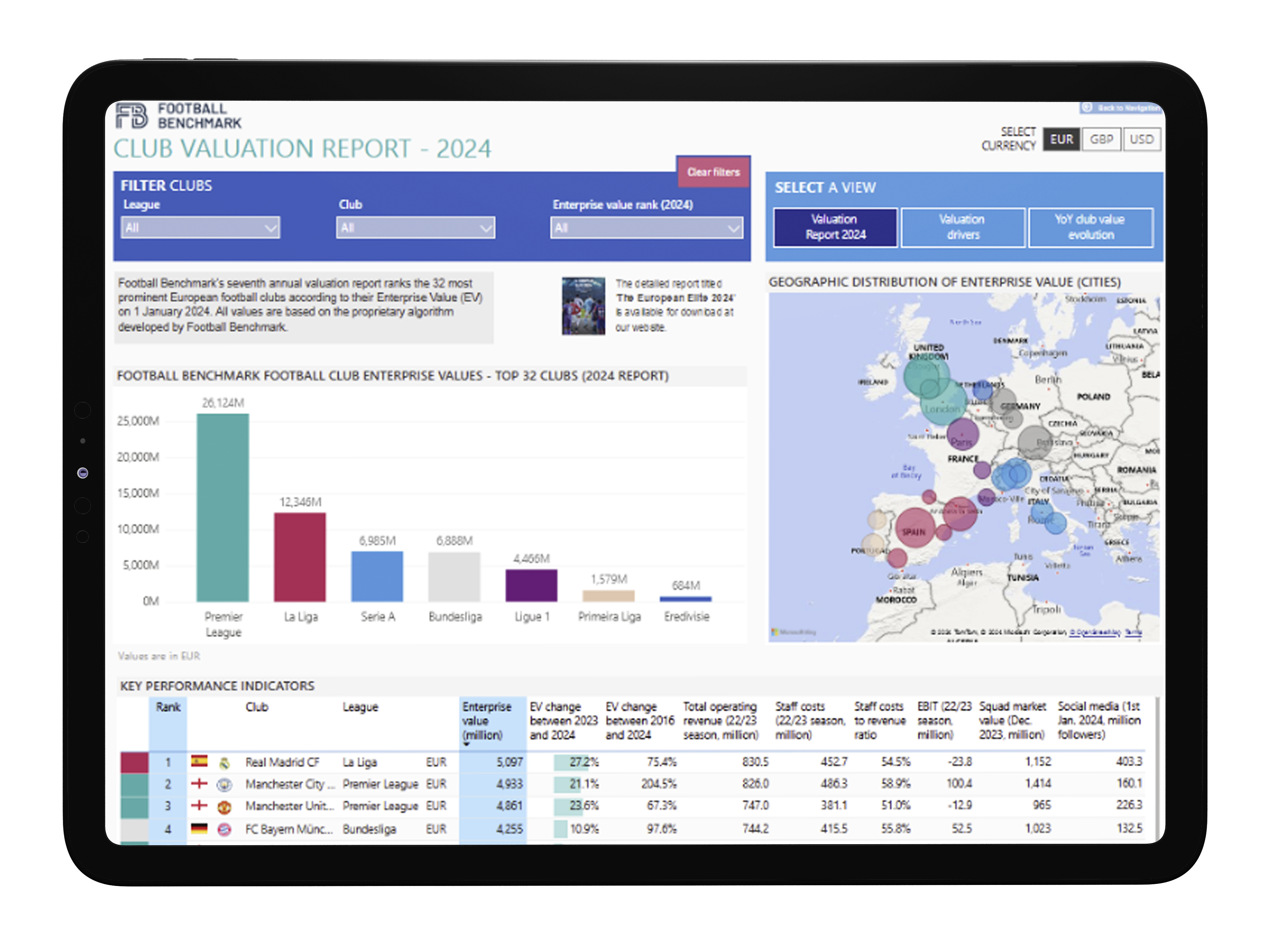1272x952 pixels.
Task: Click grey Bundesliga swatch in rank 4 row
Action: (134, 830)
